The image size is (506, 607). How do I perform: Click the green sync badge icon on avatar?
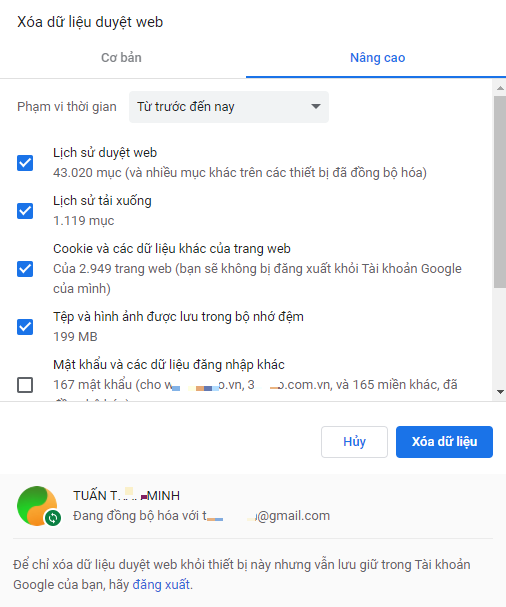point(53,518)
